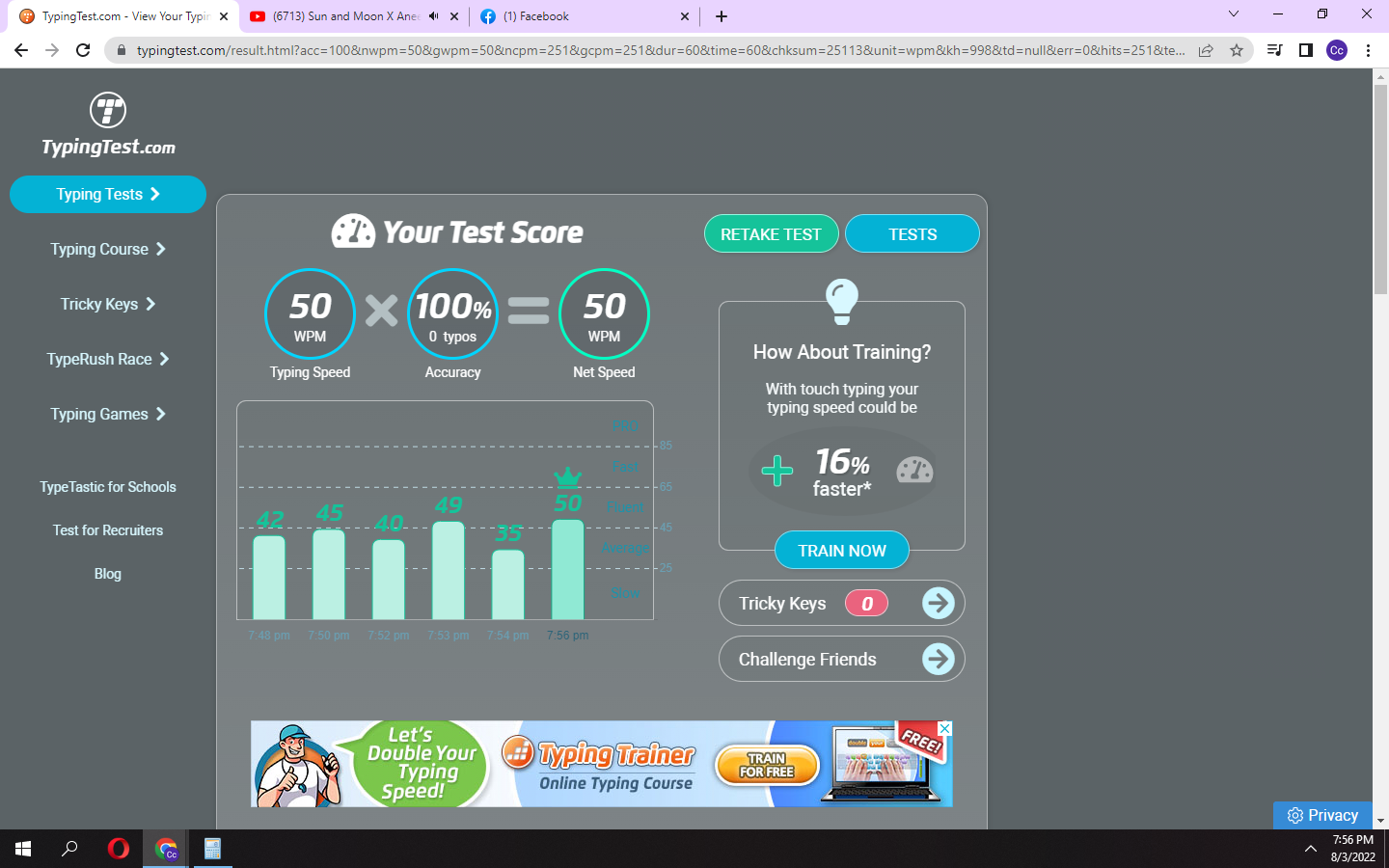Click the 7:54 pm bar showing 35
The height and width of the screenshot is (868, 1389).
click(x=508, y=584)
